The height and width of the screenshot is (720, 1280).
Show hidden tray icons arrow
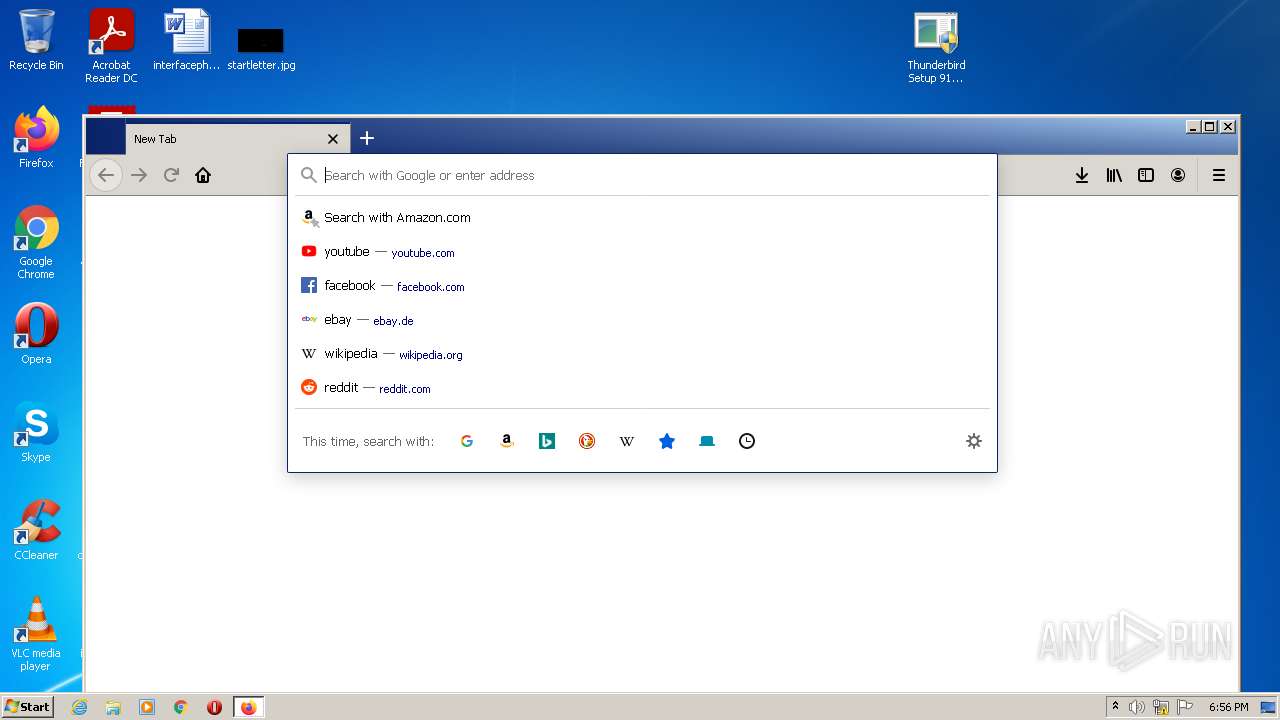pos(1115,707)
